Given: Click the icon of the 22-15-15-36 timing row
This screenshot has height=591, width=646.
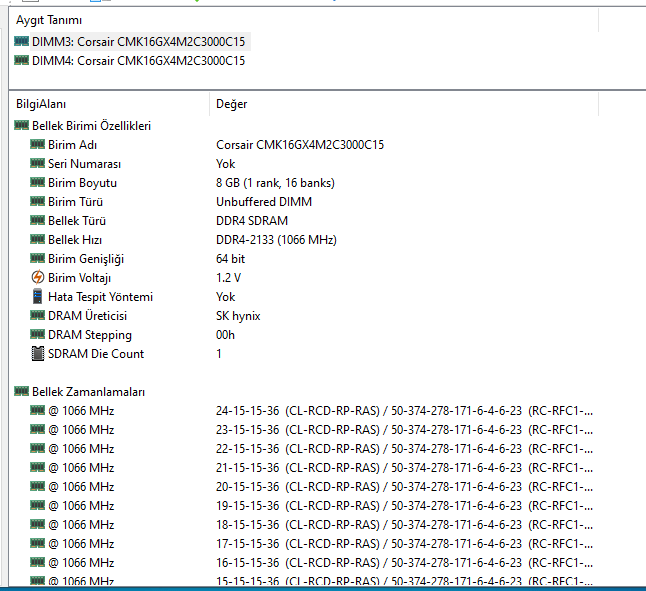Looking at the screenshot, I should (37, 448).
